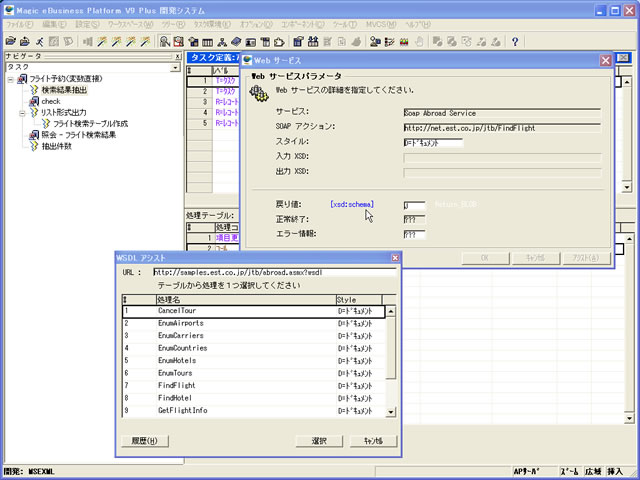Click the magnifier search icon in the toolbar
Screen dimensions: 640x480
[x=164, y=41]
